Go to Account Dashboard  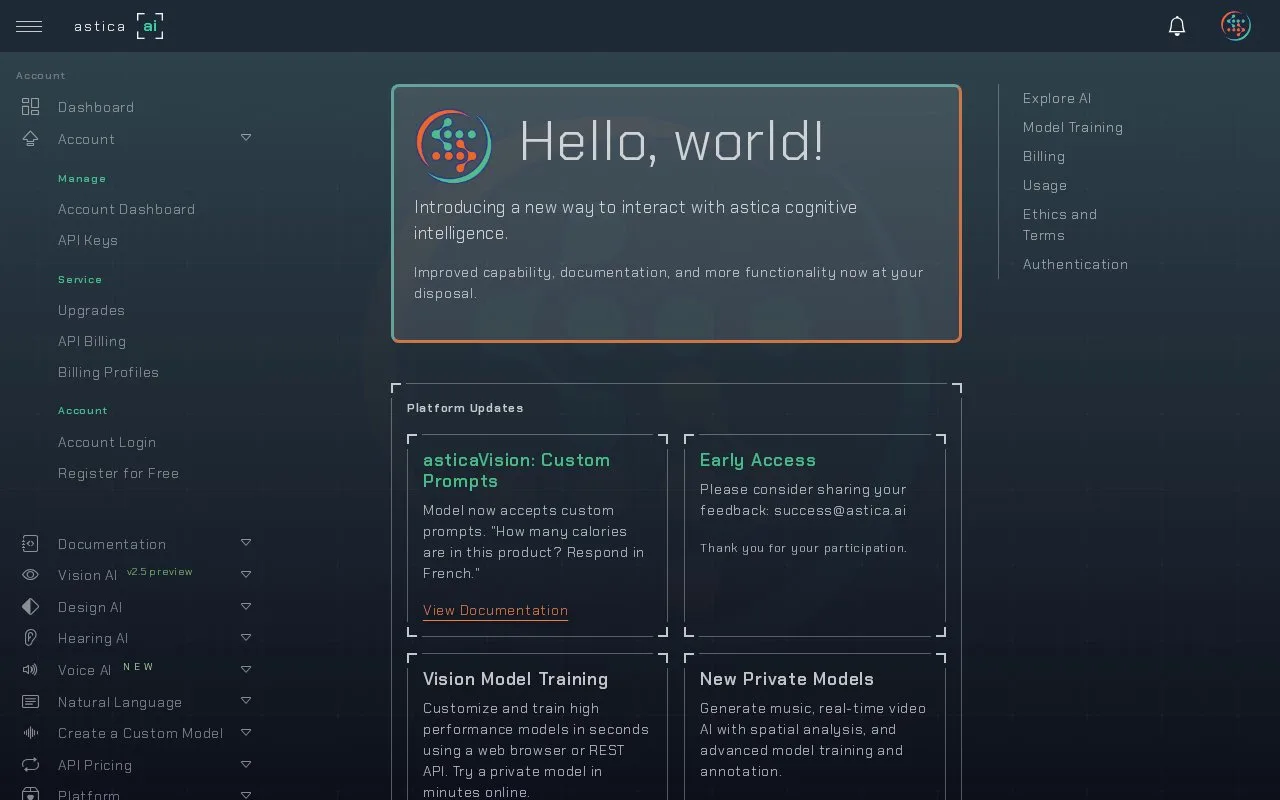pyautogui.click(x=126, y=209)
